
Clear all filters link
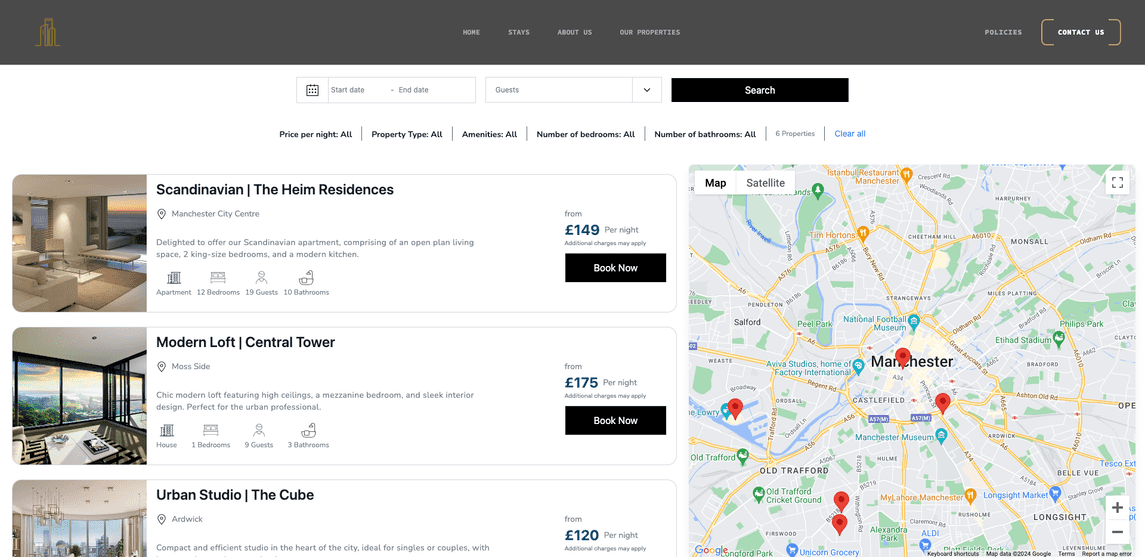[850, 134]
